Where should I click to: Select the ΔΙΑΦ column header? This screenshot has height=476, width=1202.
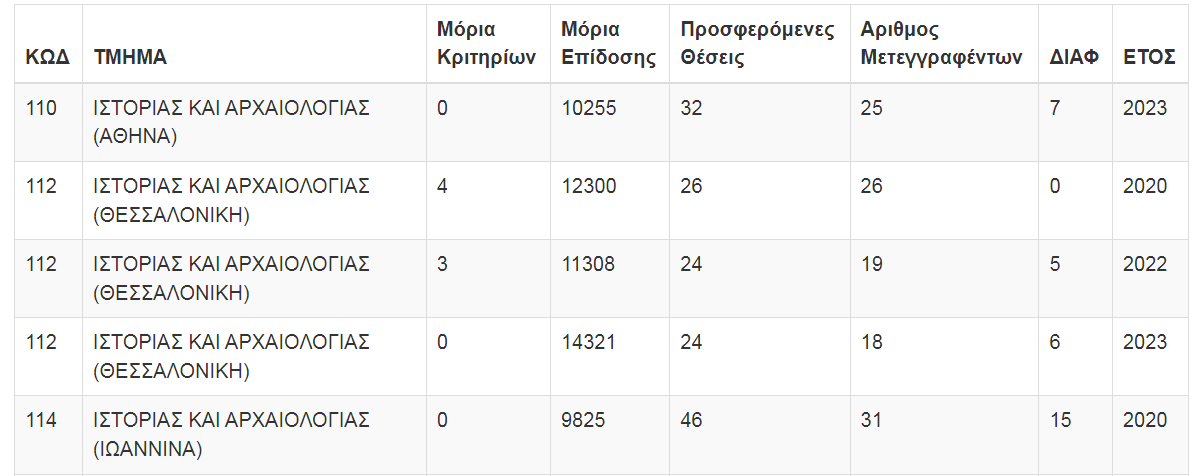1074,57
